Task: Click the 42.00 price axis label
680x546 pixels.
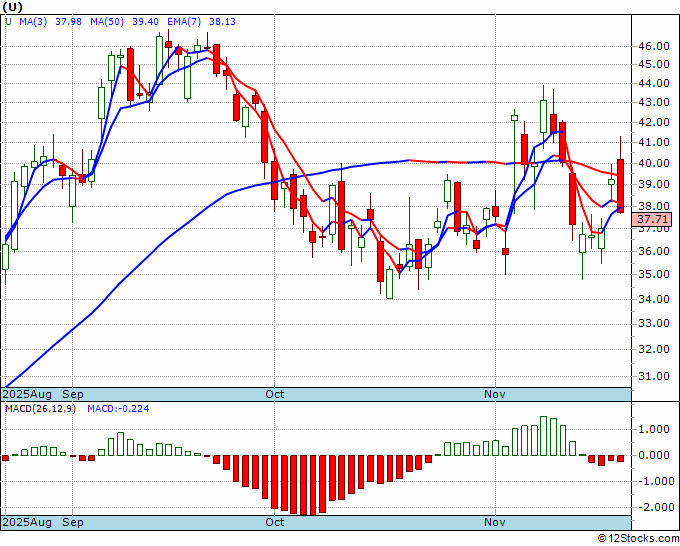Action: [x=654, y=122]
